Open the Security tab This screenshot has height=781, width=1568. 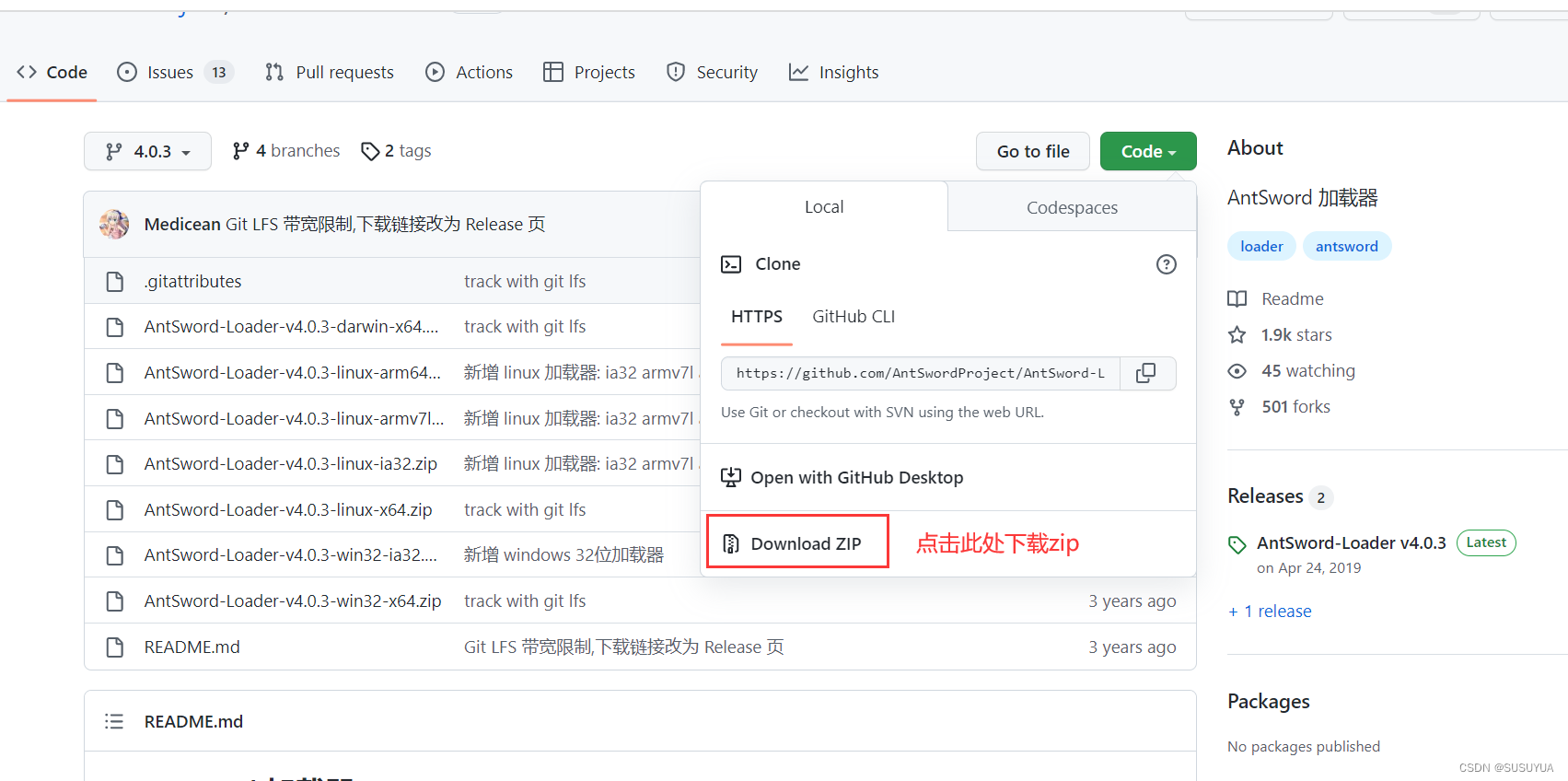(712, 72)
